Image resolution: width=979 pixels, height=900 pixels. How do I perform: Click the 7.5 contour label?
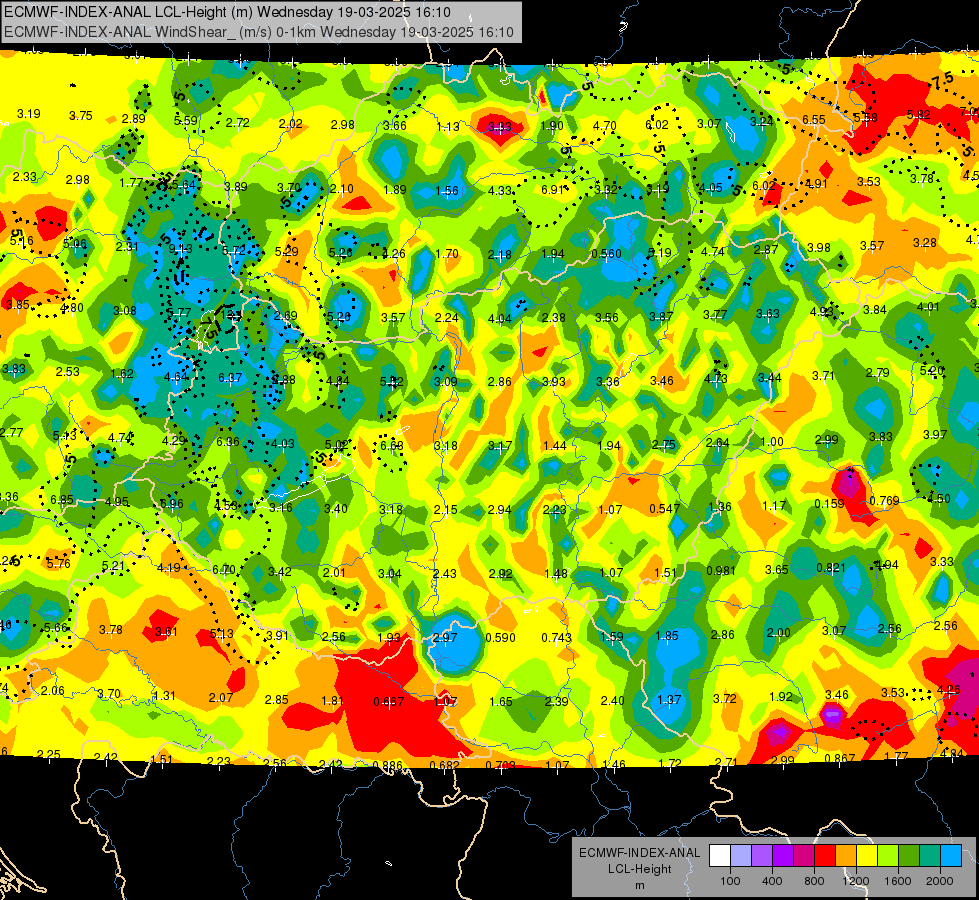click(x=942, y=80)
